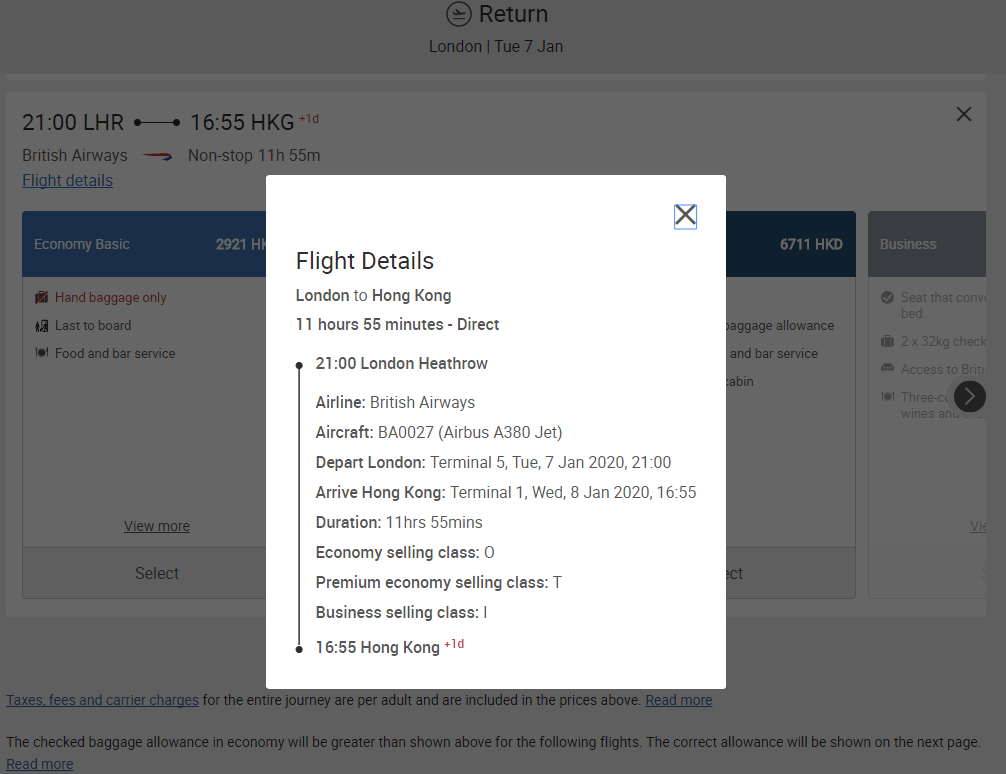Click the Business seat checkmark icon
This screenshot has height=774, width=1006.
click(887, 297)
